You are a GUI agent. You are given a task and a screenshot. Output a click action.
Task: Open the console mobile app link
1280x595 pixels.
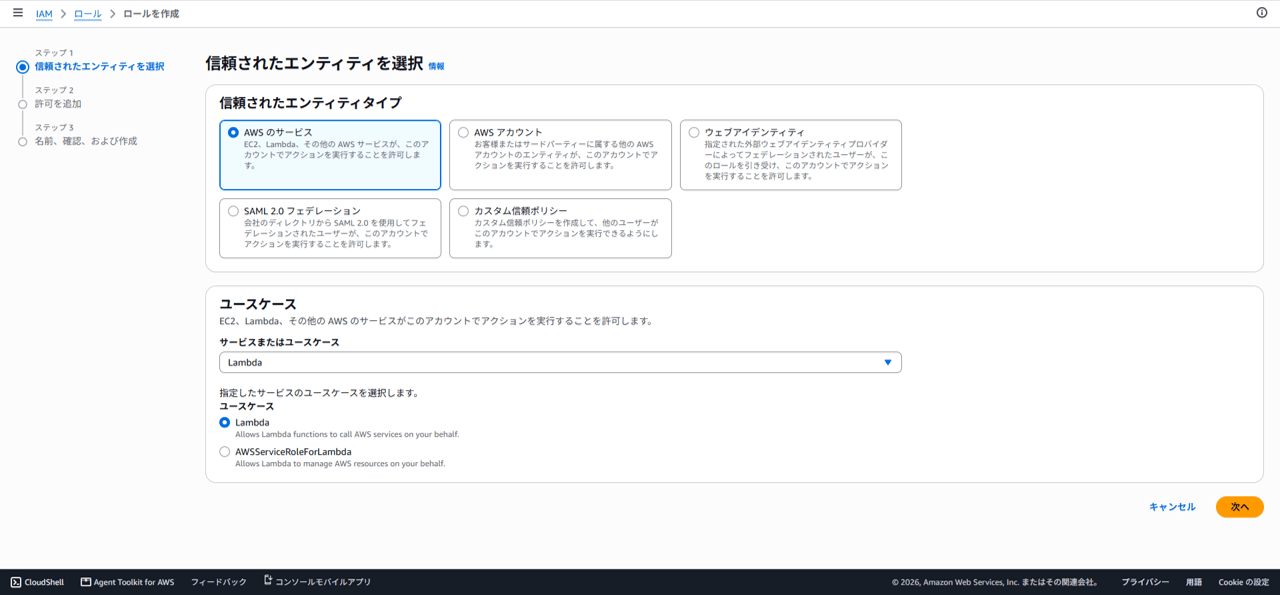coord(317,582)
